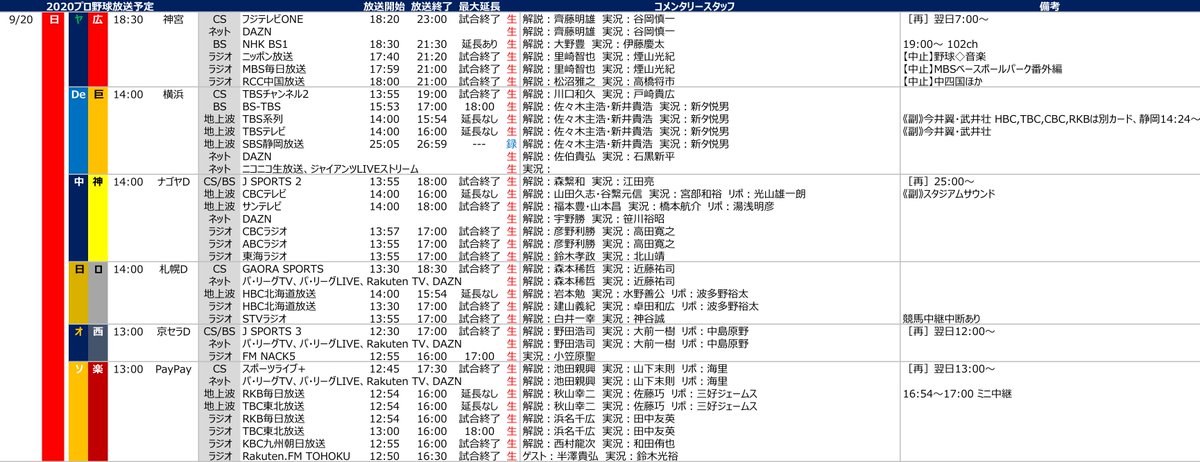Select the gray 'ロ' team cell
The image size is (1200, 462).
pyautogui.click(x=98, y=295)
